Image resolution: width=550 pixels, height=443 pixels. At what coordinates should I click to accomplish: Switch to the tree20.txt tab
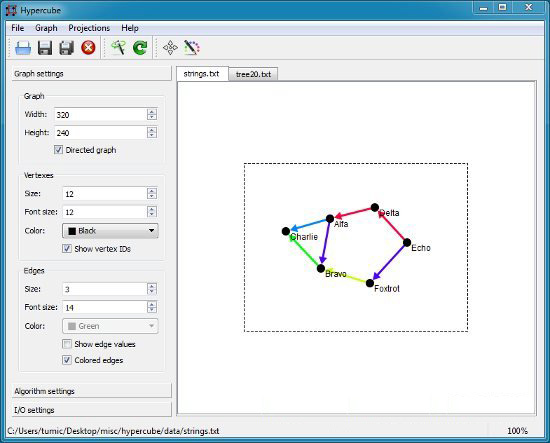pyautogui.click(x=253, y=74)
